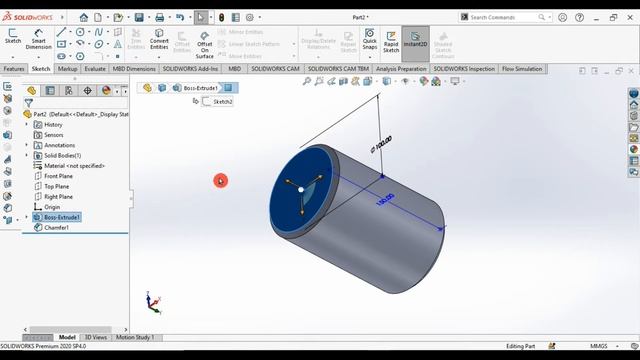Click Boss-Extrude1 in the breadcrumb bar
640x360 pixels.
pyautogui.click(x=196, y=88)
